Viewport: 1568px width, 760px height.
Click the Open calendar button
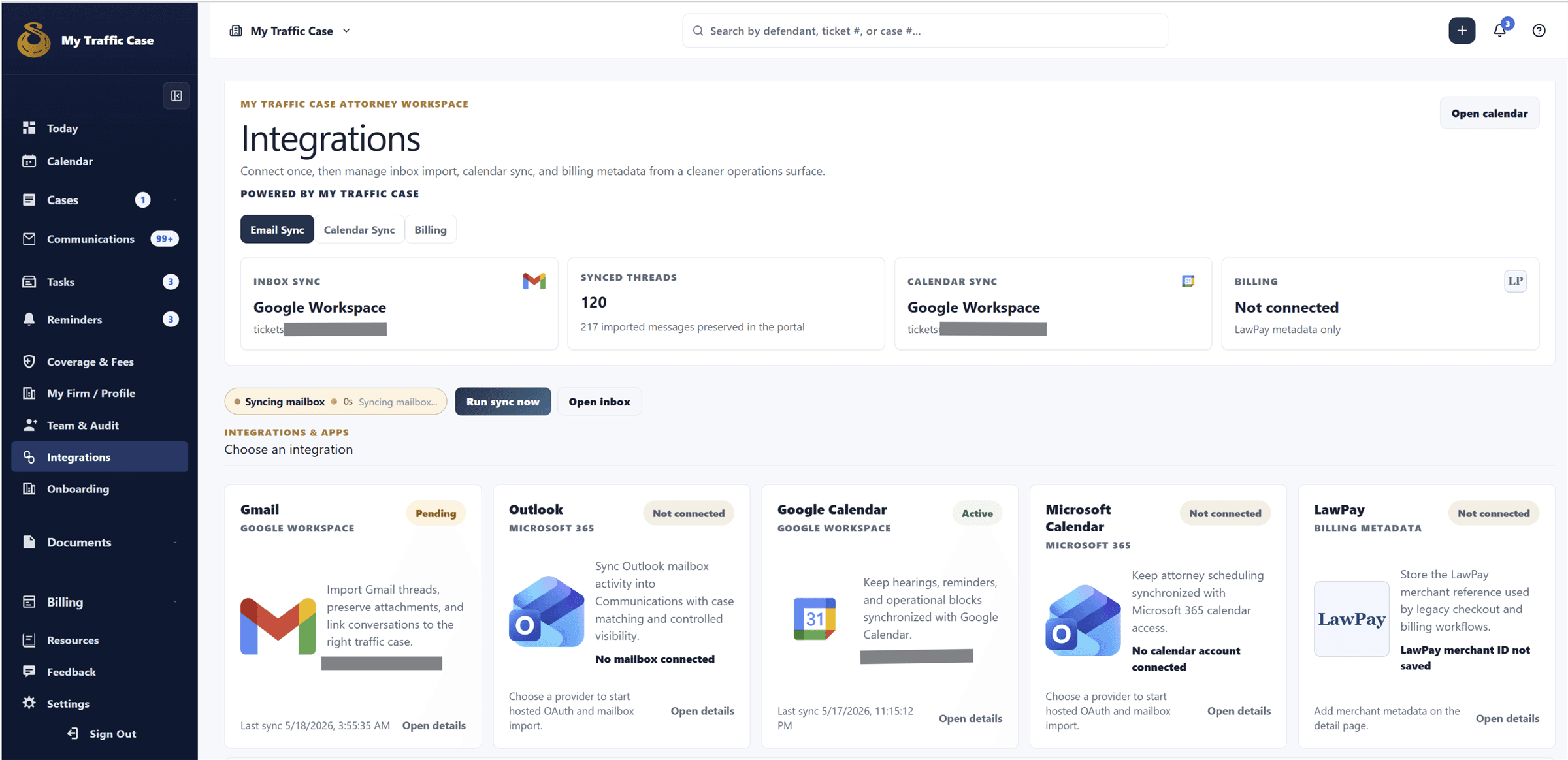click(1489, 113)
